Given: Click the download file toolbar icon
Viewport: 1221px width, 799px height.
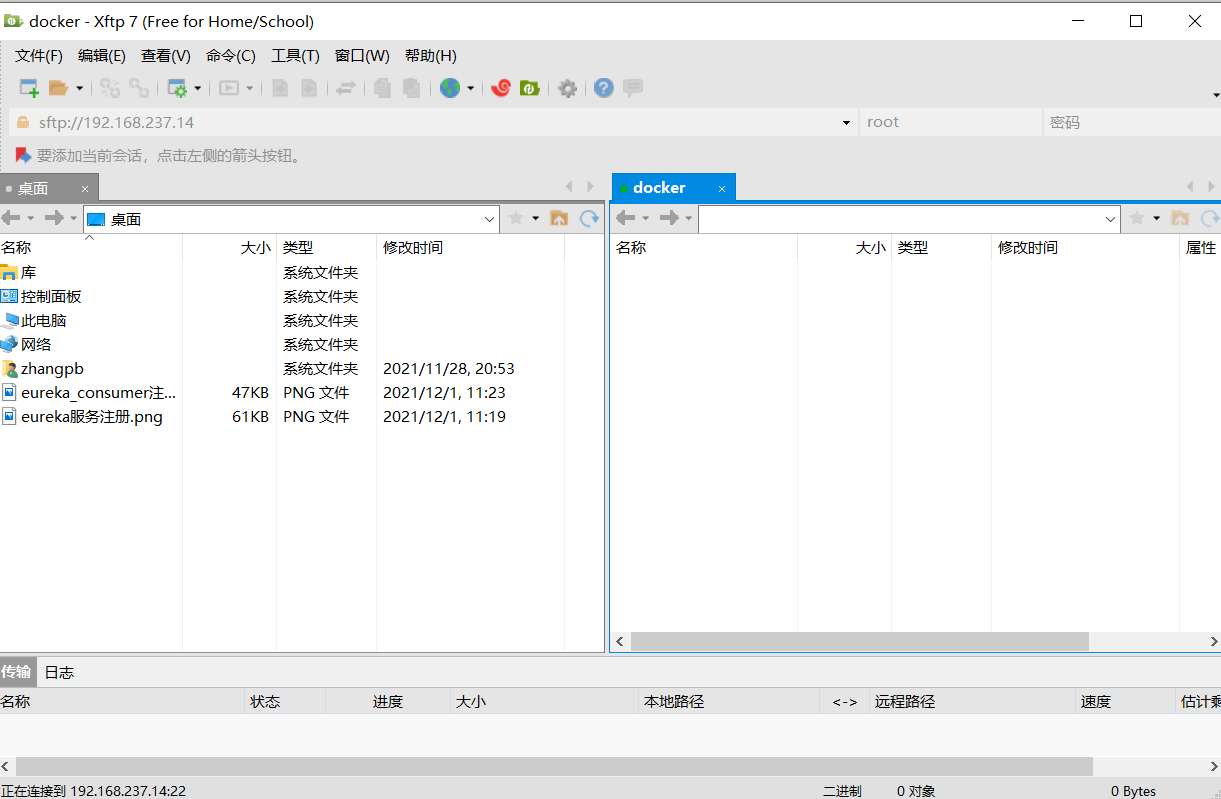Looking at the screenshot, I should click(309, 88).
